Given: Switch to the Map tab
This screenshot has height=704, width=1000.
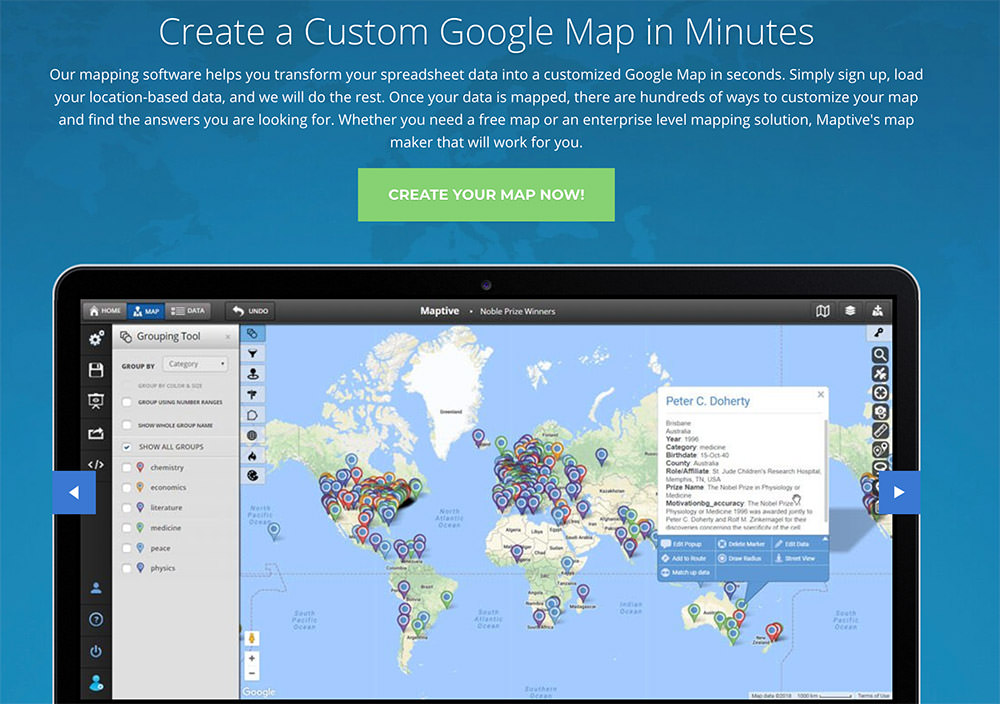Looking at the screenshot, I should [x=146, y=311].
